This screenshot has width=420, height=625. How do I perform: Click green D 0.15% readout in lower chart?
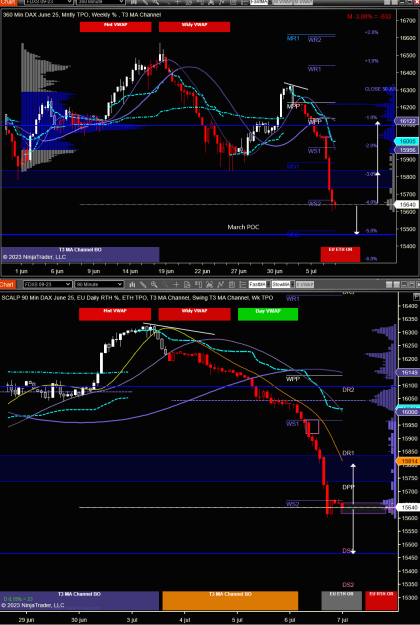click(16, 599)
